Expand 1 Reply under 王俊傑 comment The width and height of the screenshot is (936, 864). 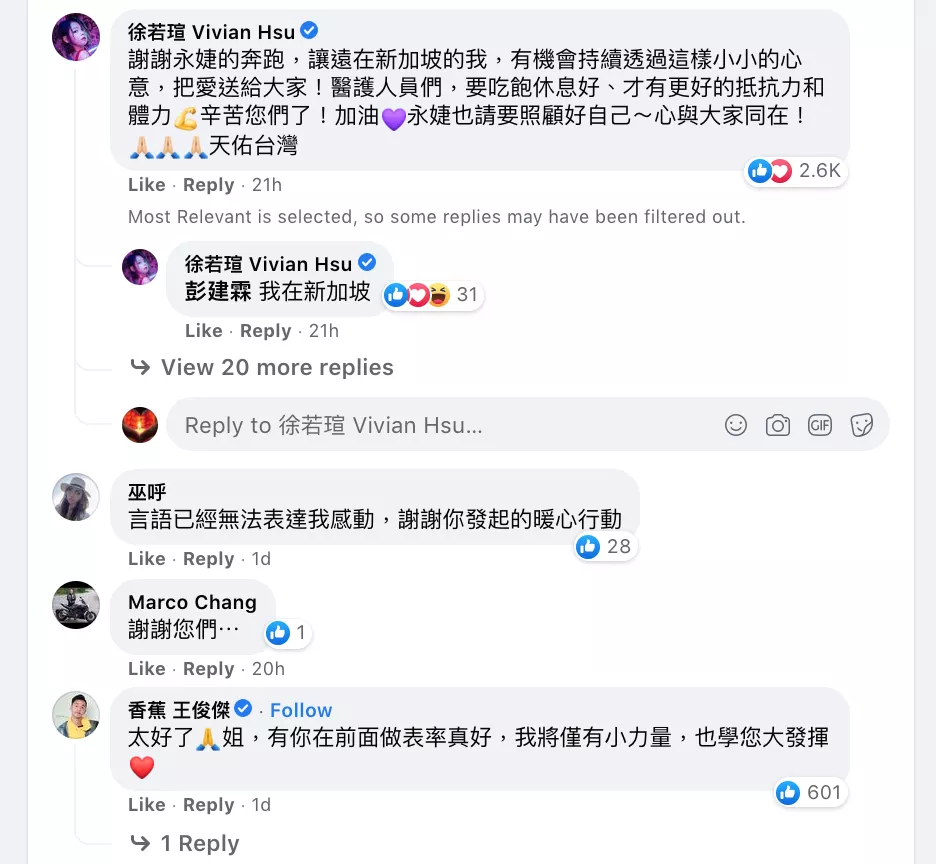click(185, 843)
